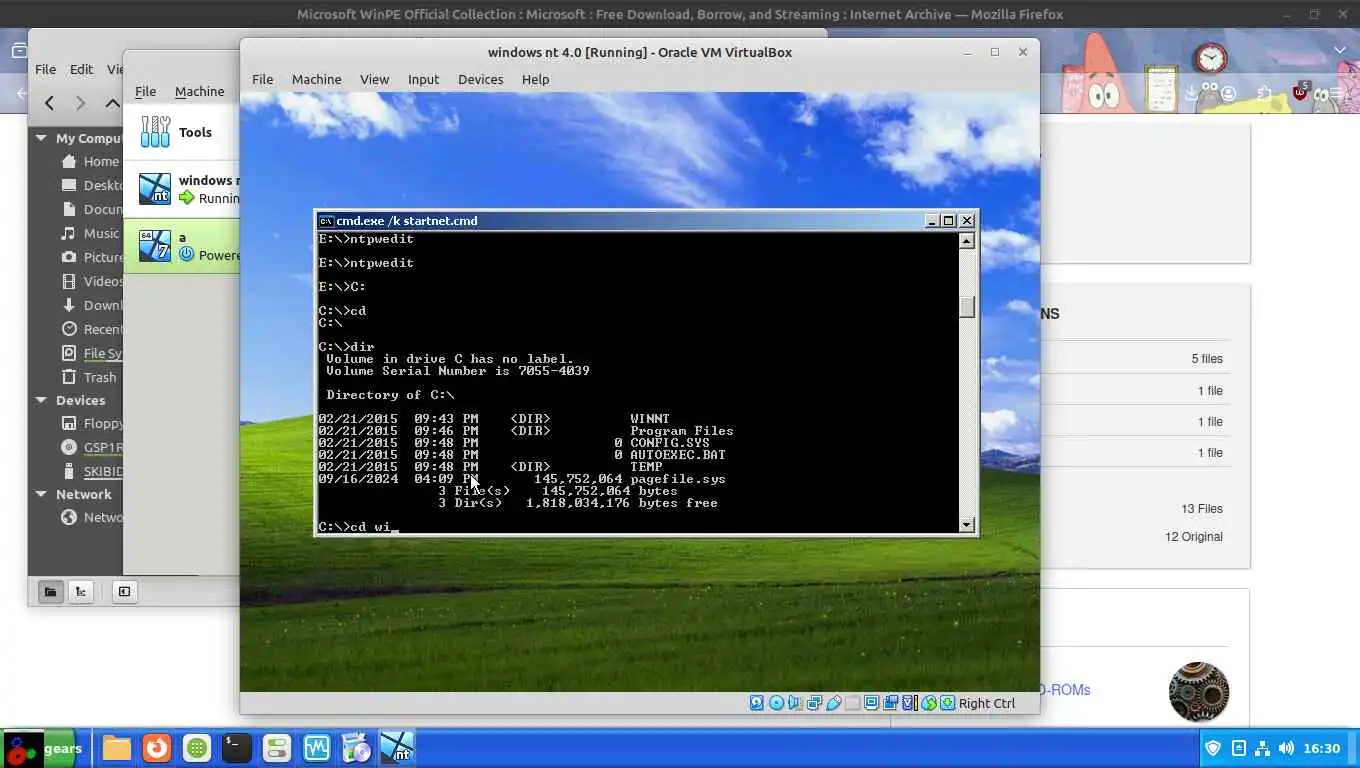The image size is (1360, 768).
Task: Click the keyboard capture arrow indicator in VM status bar
Action: click(x=947, y=703)
